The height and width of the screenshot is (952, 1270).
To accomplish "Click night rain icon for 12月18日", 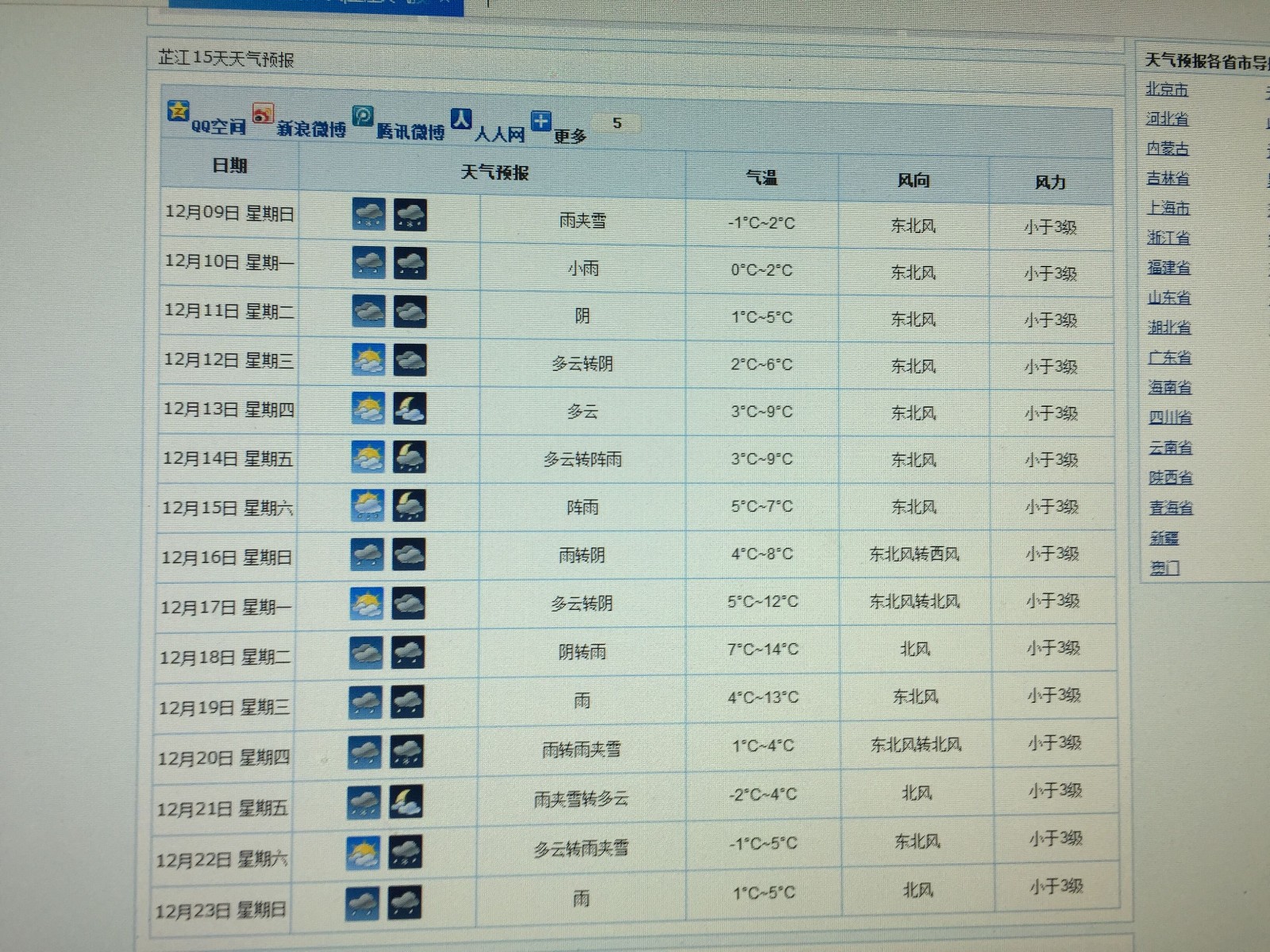I will [408, 653].
